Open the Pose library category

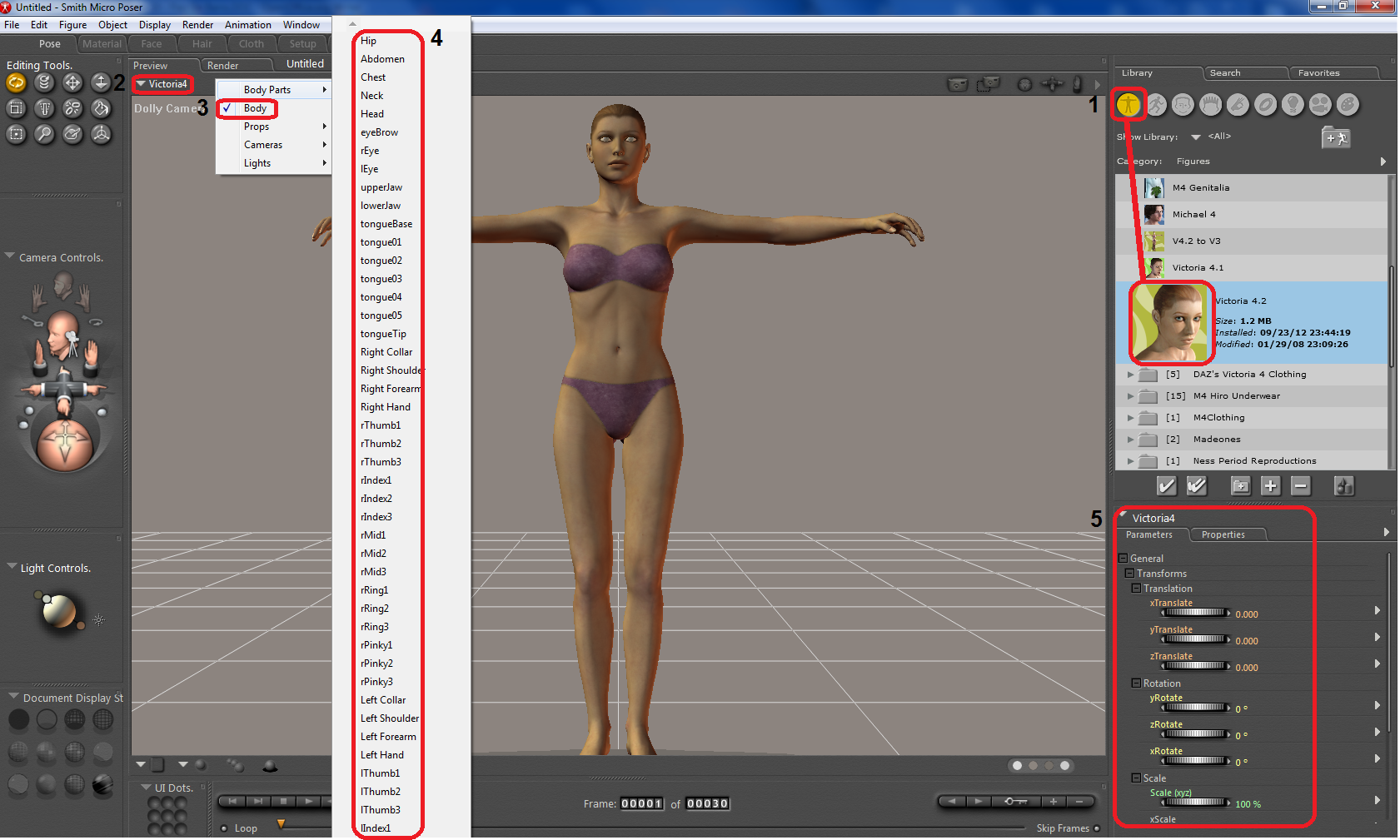click(1156, 105)
